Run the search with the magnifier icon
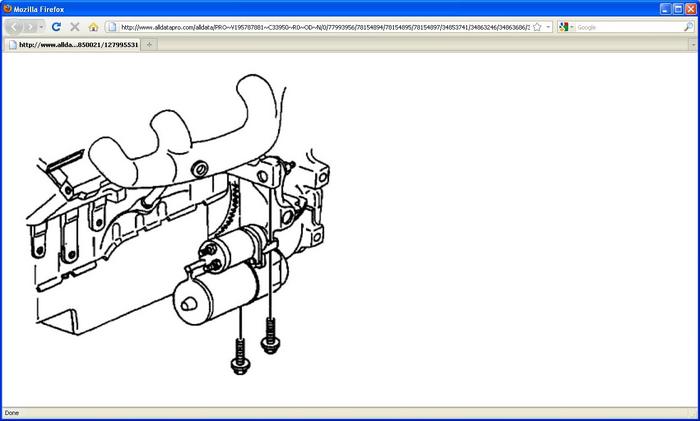The image size is (700, 421). point(689,27)
